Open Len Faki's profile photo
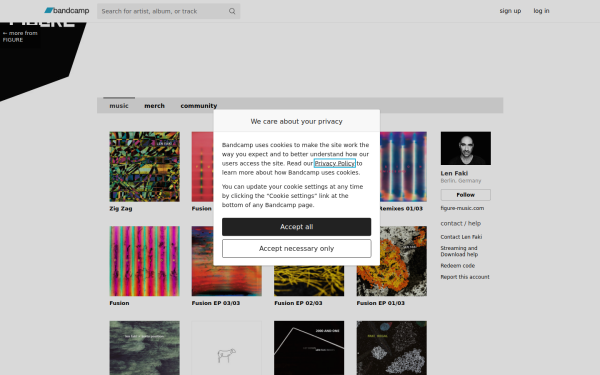The image size is (600, 375). point(466,148)
